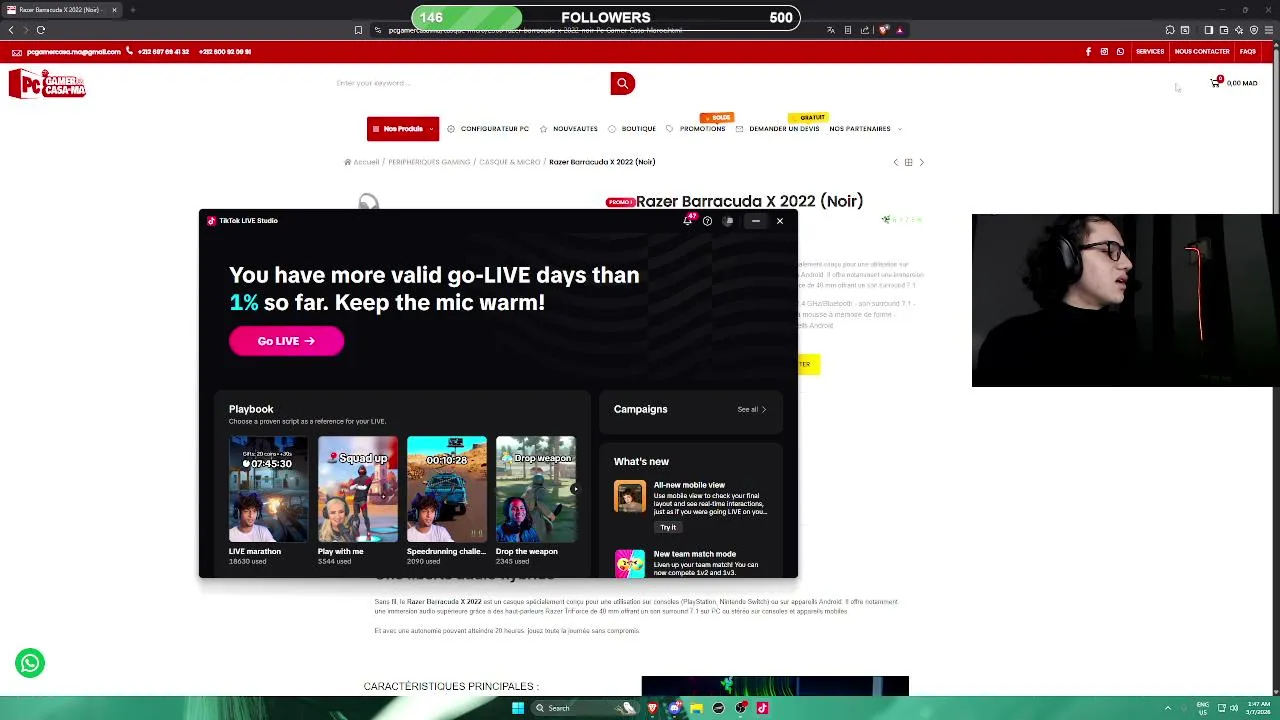Go to previous product arrow
Image resolution: width=1280 pixels, height=720 pixels.
896,162
